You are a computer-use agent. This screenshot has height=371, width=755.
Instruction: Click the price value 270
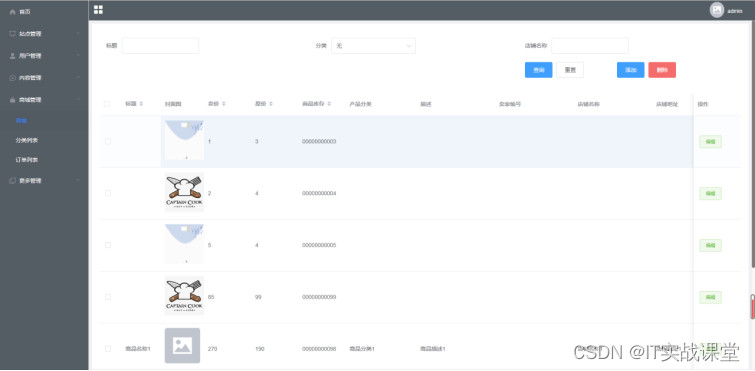[212, 349]
